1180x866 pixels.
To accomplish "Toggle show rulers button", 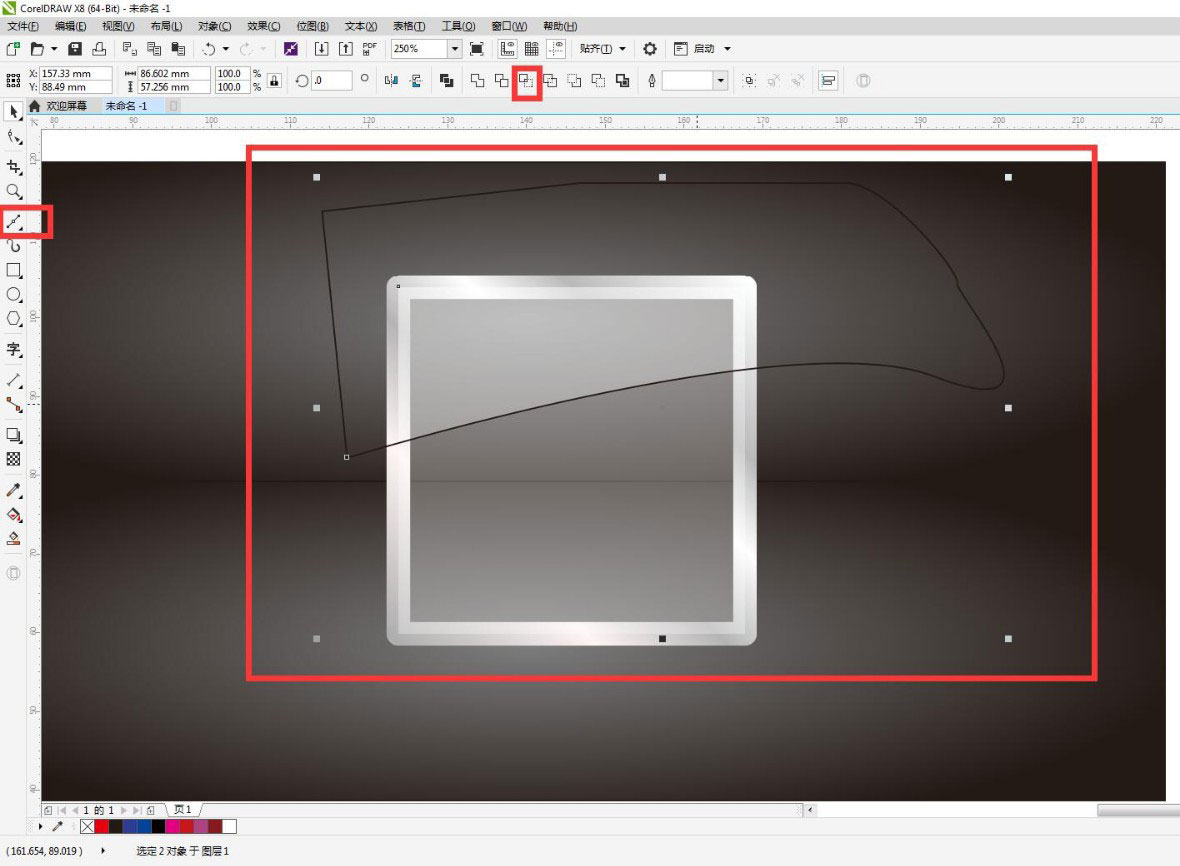I will (x=507, y=49).
